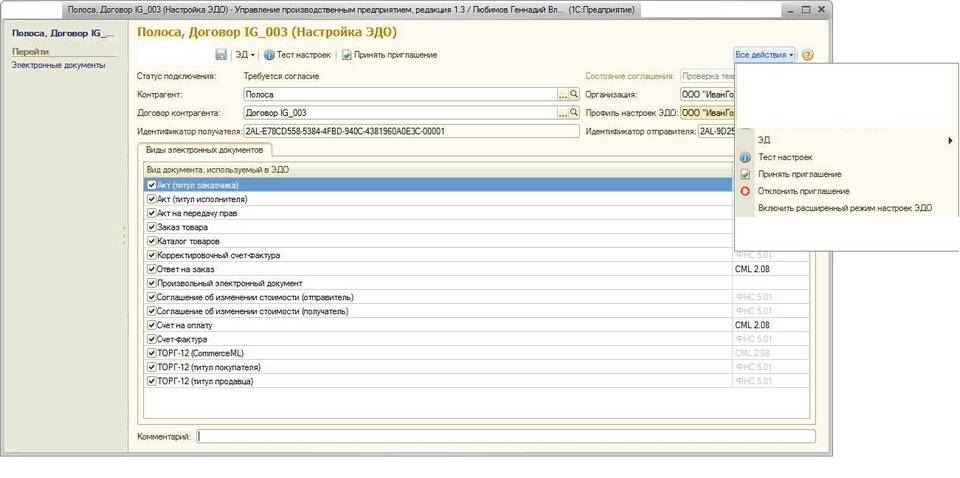
Task: Select Включить расширенный режим настроек ЭДО
Action: (845, 208)
